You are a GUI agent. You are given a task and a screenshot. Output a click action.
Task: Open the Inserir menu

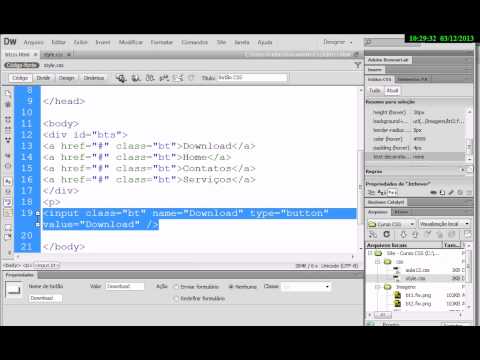coord(103,42)
